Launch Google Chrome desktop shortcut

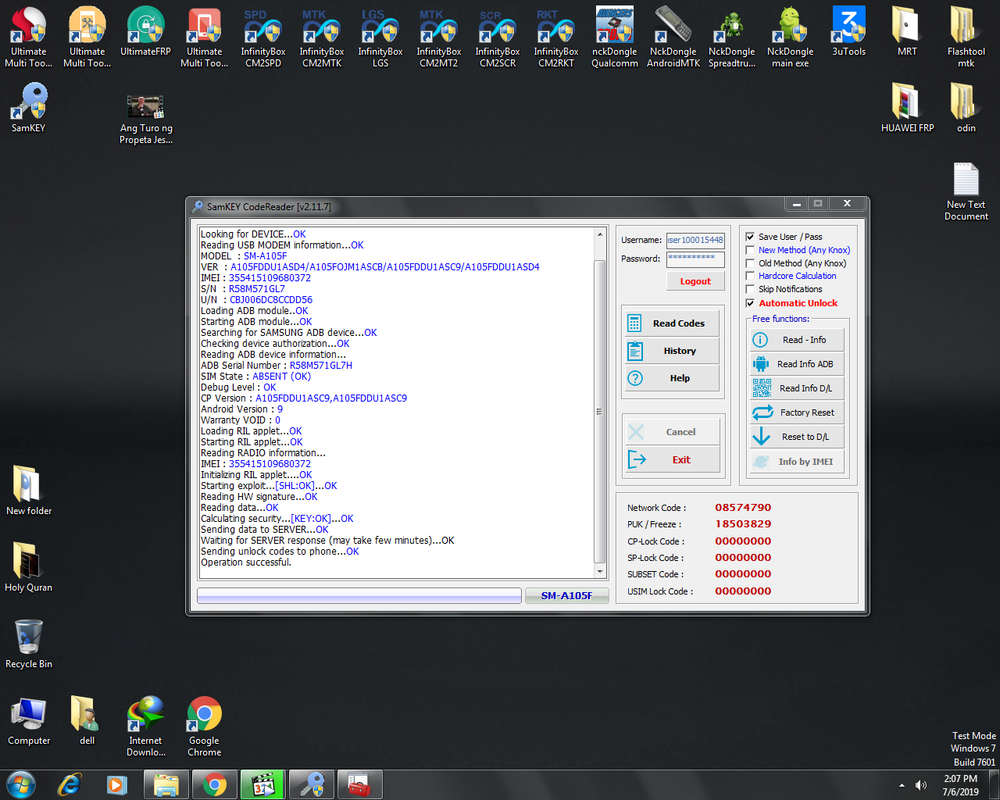(x=204, y=726)
